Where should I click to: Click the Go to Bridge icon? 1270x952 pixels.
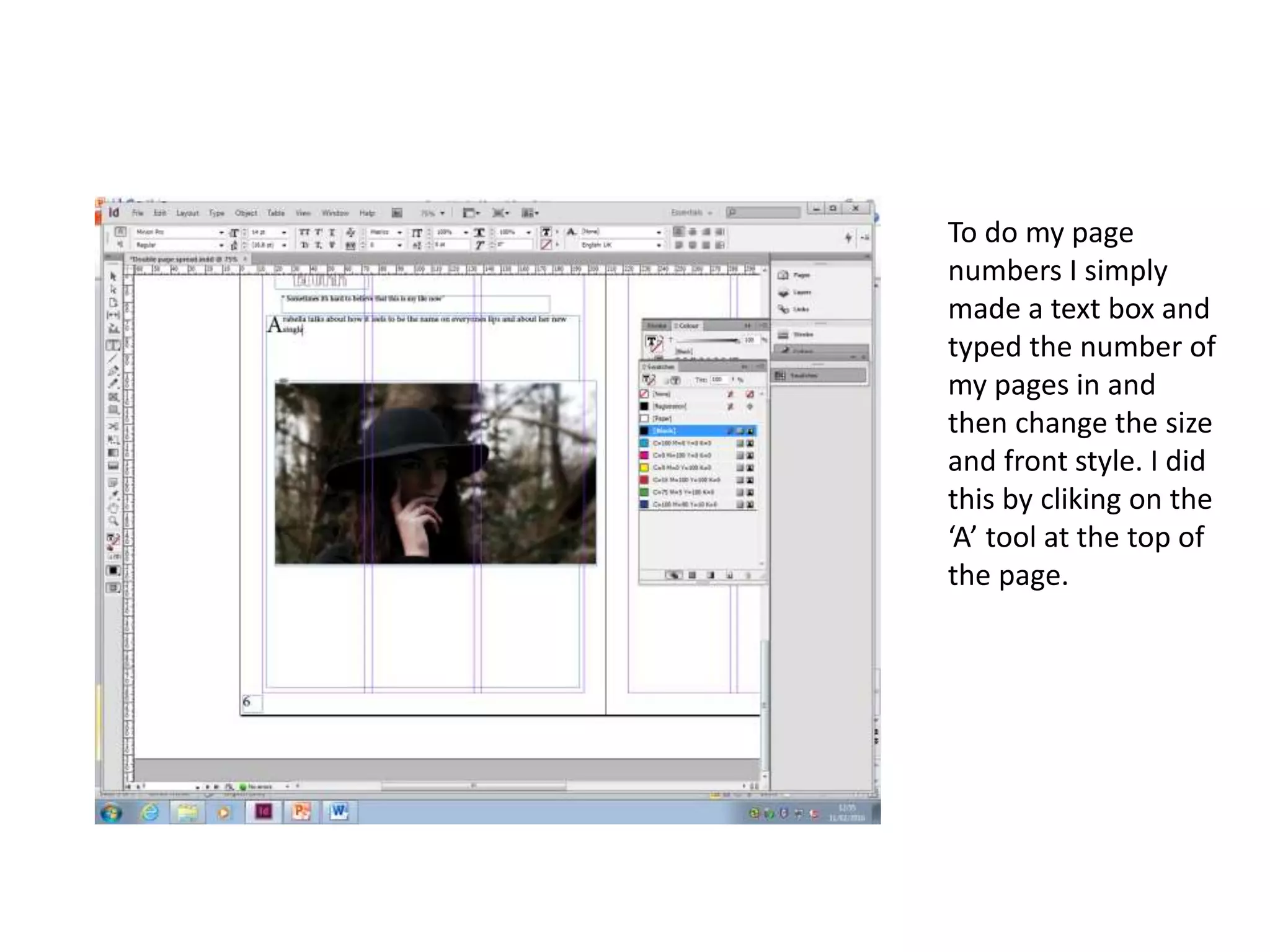coord(397,213)
